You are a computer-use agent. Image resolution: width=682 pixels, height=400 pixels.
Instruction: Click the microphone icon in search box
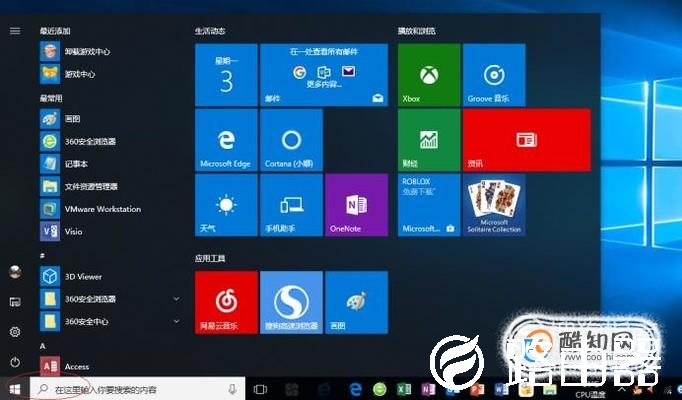233,389
